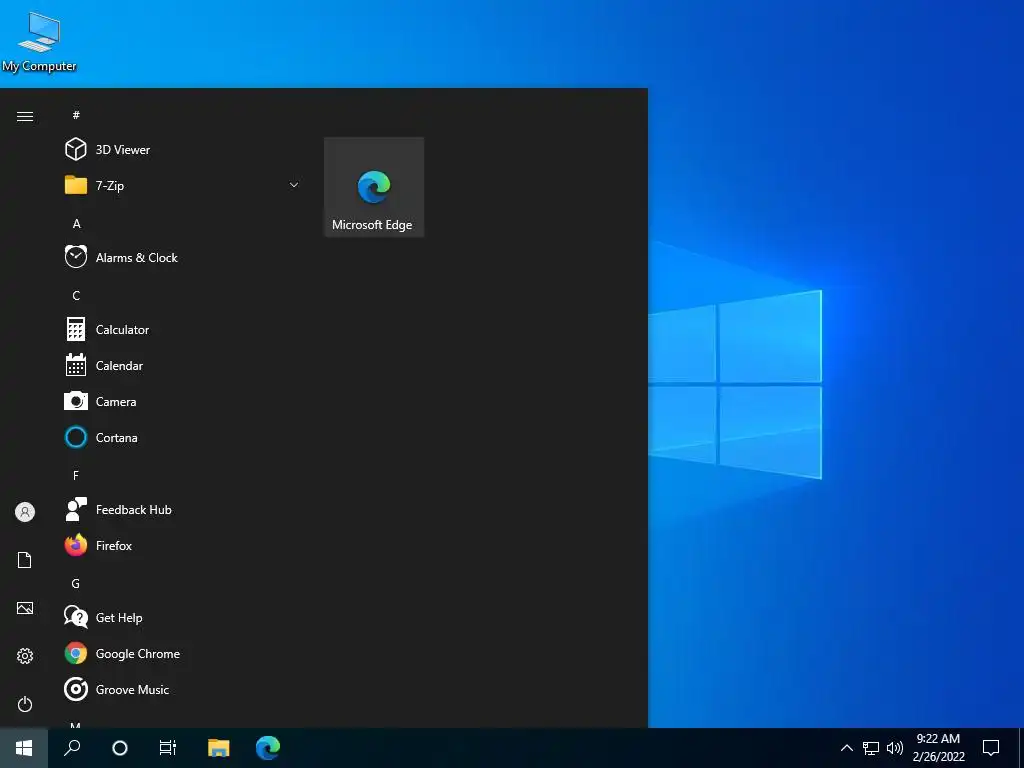Screen dimensions: 1024x768
Task: Jump to letter # section header
Action: [x=76, y=115]
